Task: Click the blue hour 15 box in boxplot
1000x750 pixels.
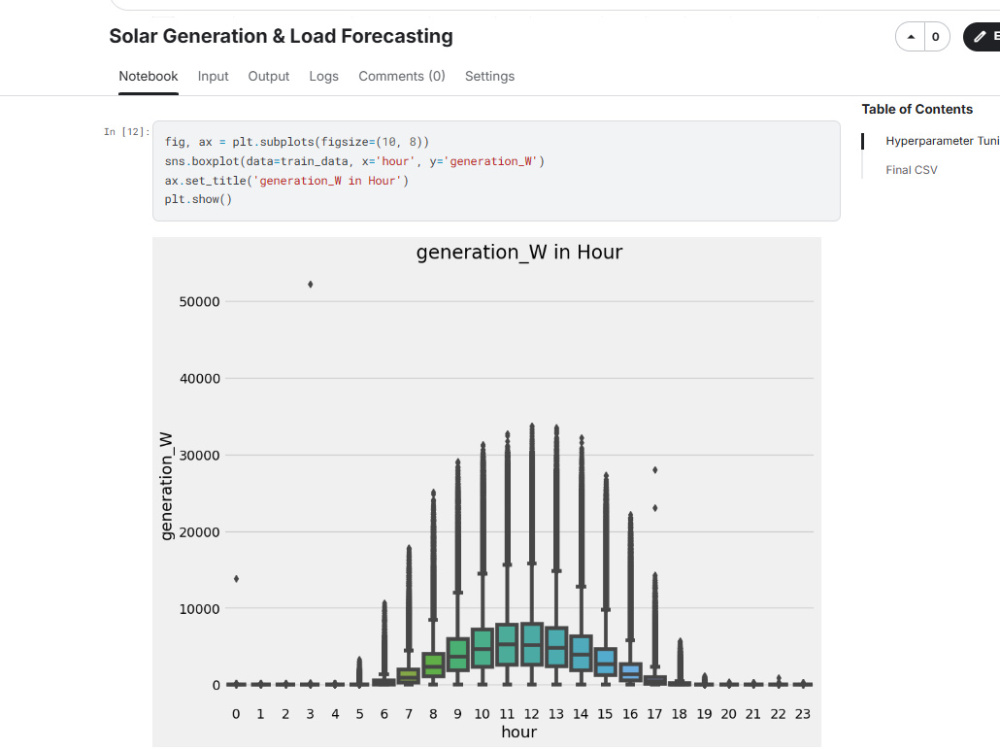Action: pos(605,661)
